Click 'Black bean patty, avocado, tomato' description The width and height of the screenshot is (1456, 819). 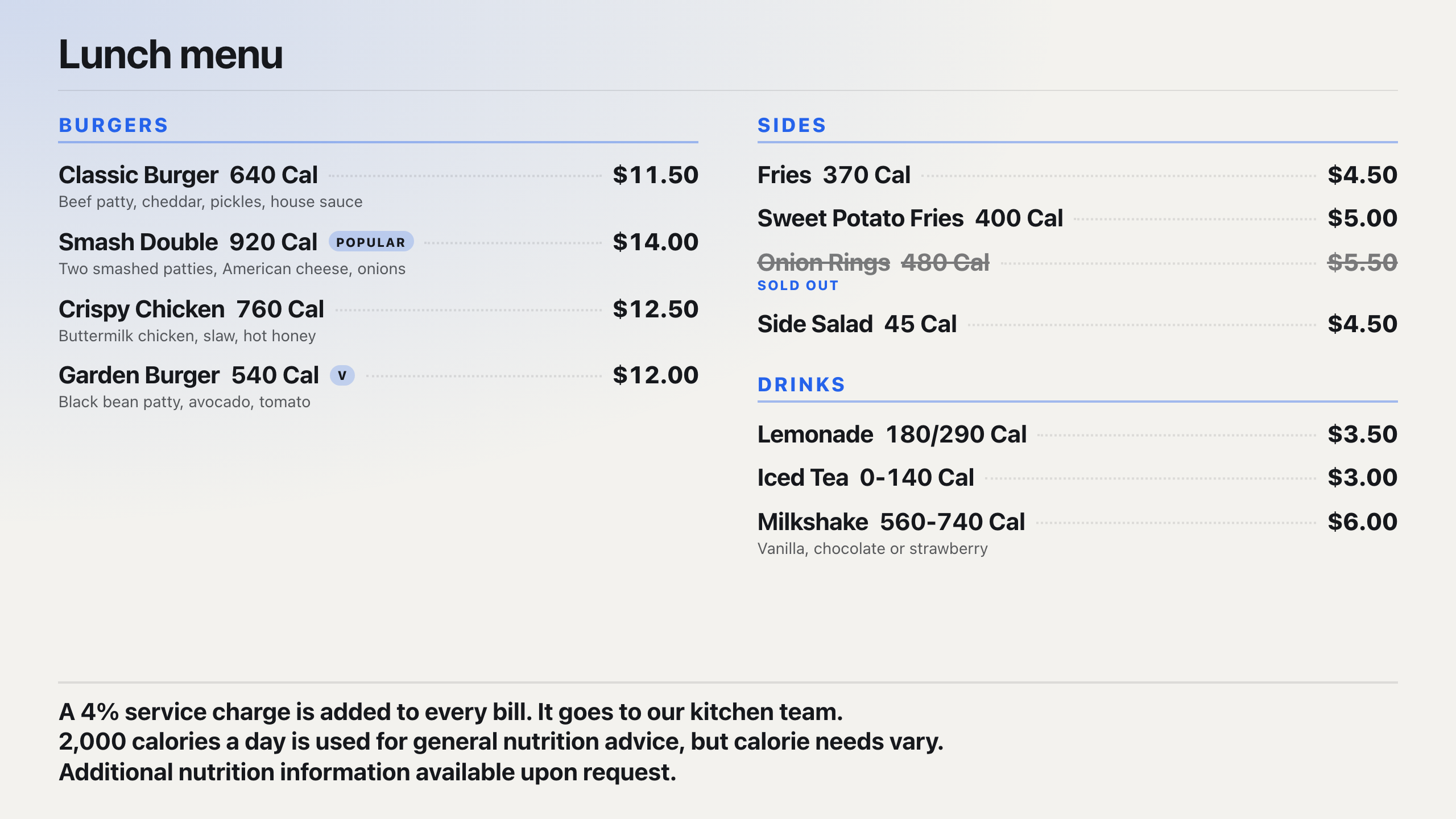pyautogui.click(x=184, y=402)
